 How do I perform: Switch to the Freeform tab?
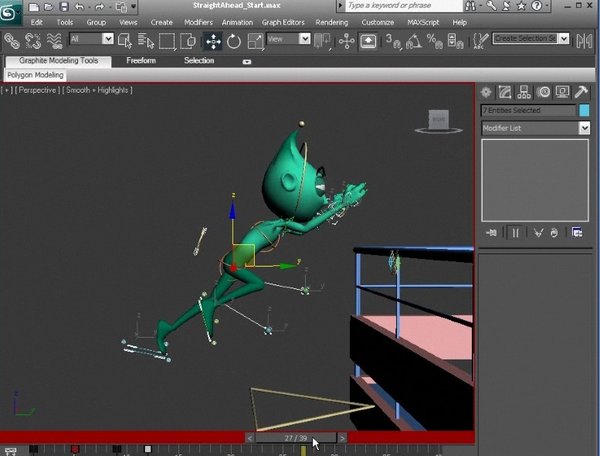pyautogui.click(x=141, y=60)
